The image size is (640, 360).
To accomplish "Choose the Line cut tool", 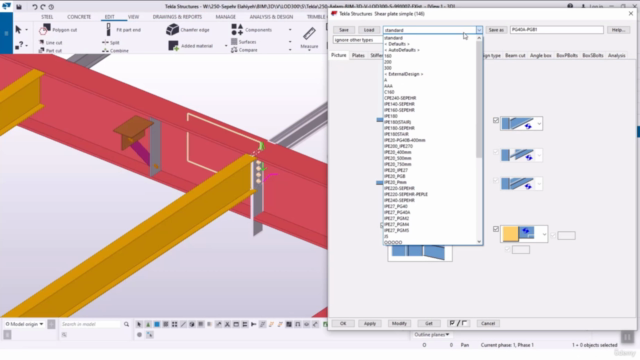I will pyautogui.click(x=51, y=42).
